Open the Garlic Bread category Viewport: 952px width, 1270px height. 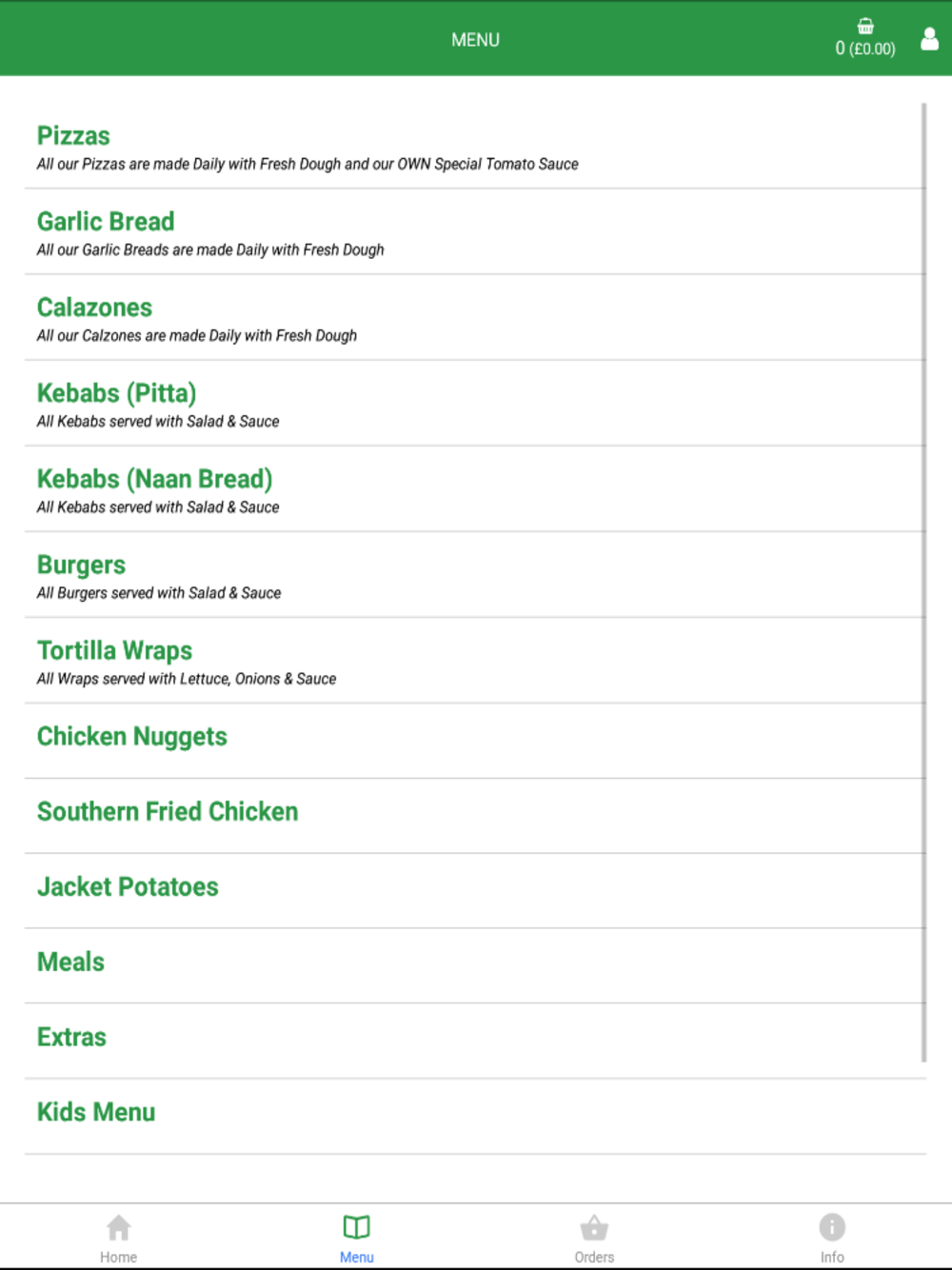[x=475, y=232]
